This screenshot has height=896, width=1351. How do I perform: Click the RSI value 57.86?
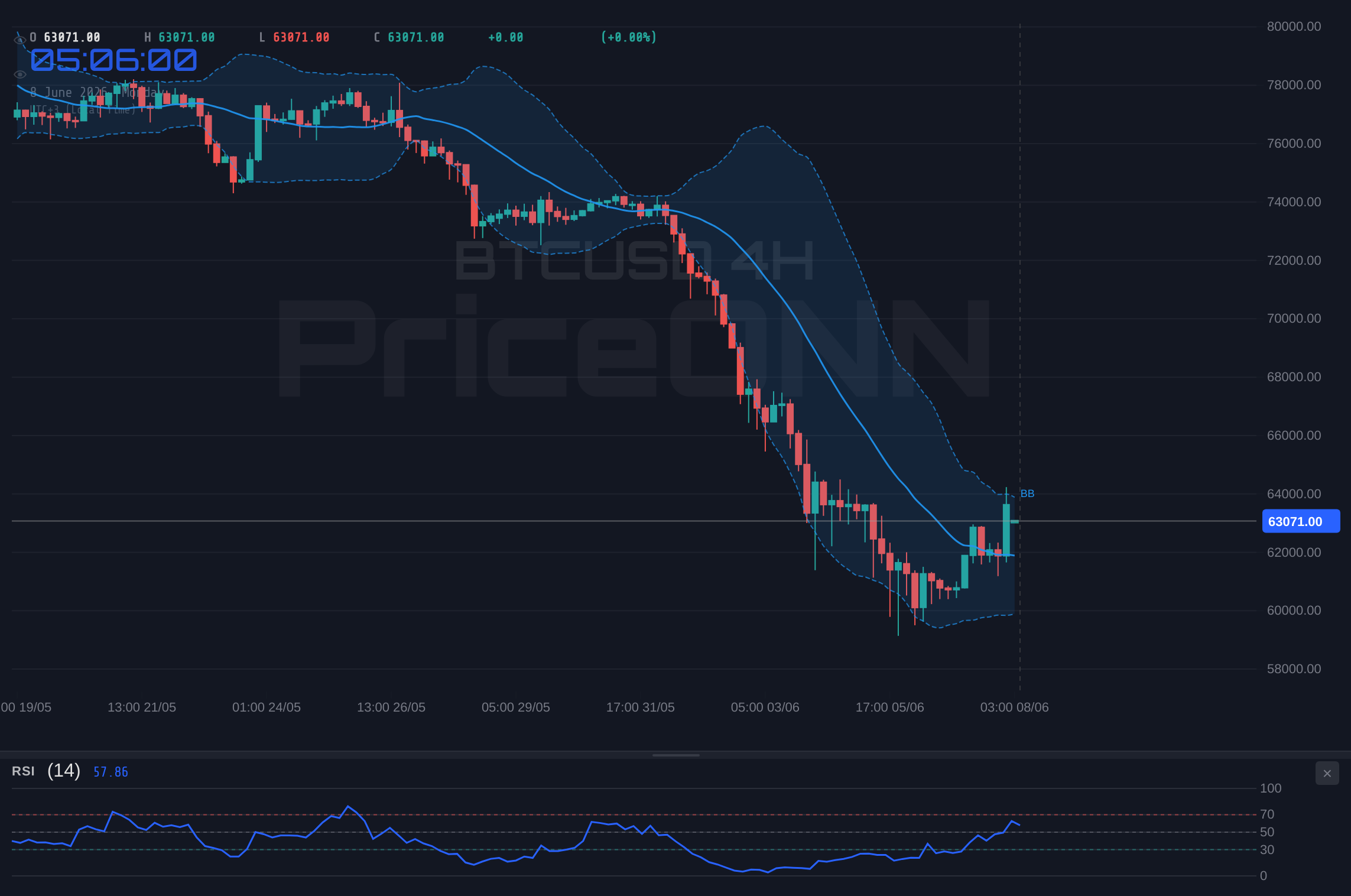[x=111, y=772]
